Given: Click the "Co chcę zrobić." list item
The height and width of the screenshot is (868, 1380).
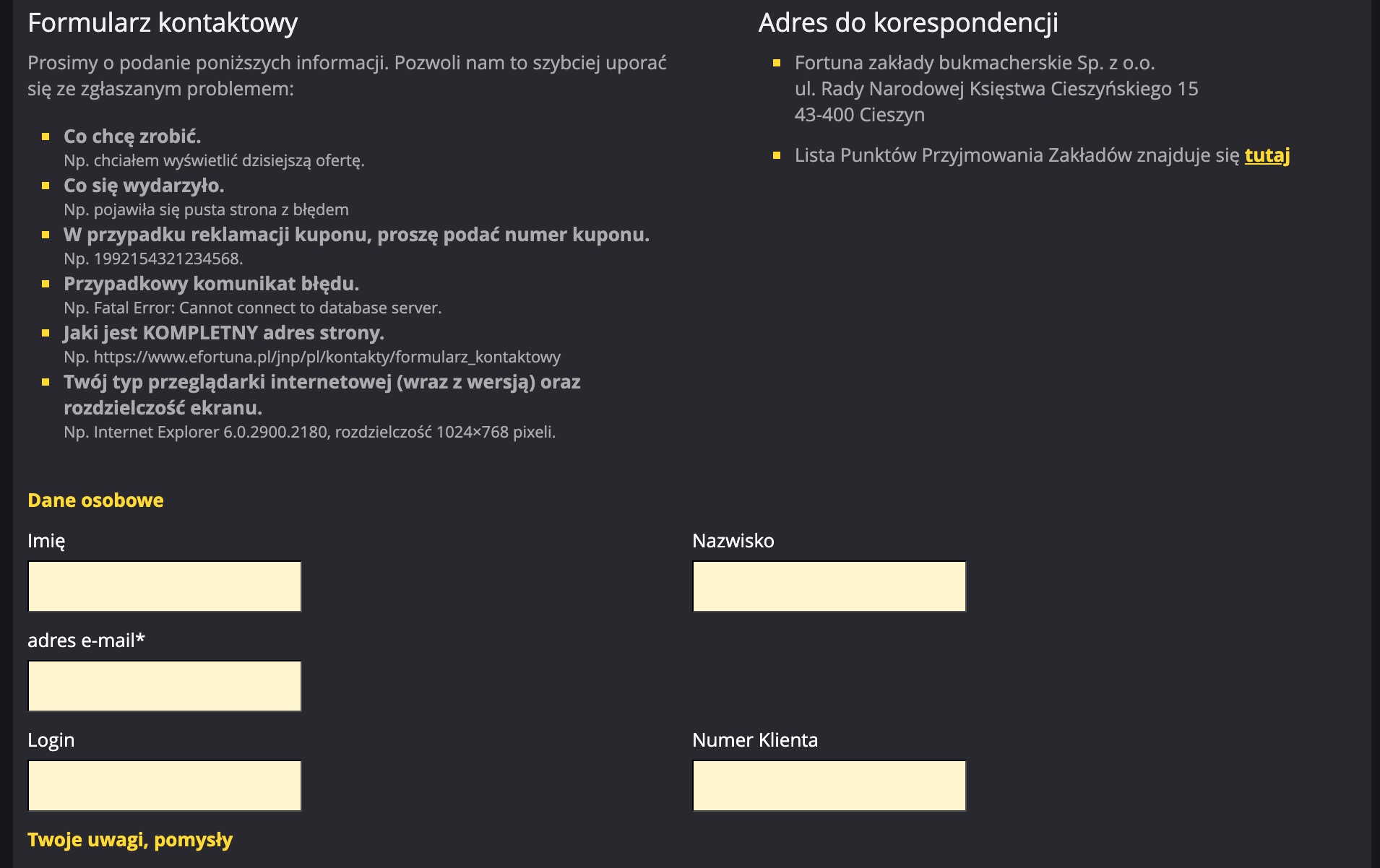Looking at the screenshot, I should click(132, 136).
